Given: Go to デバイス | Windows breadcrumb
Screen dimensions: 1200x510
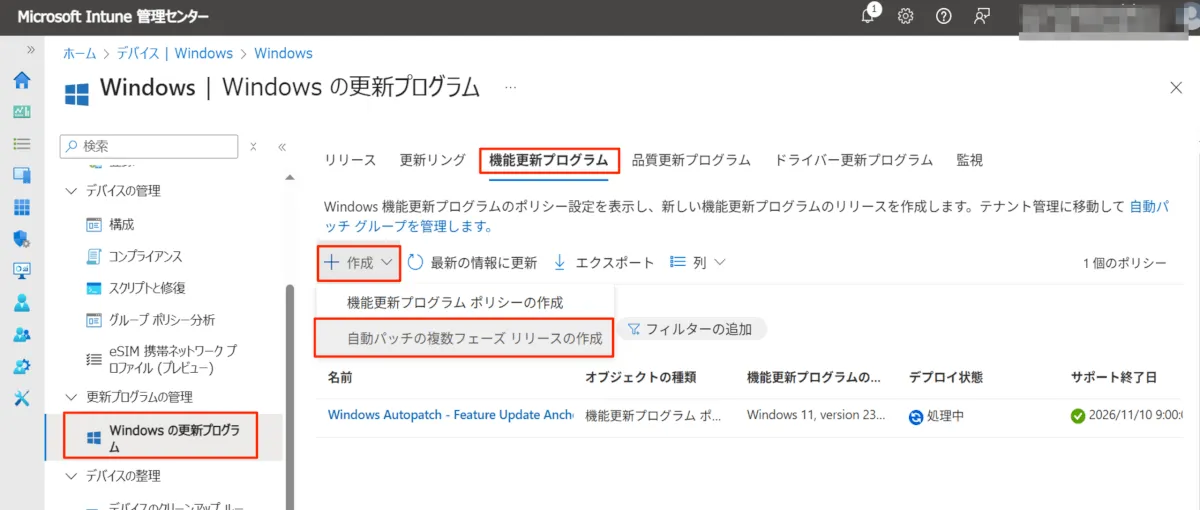Looking at the screenshot, I should tap(174, 53).
